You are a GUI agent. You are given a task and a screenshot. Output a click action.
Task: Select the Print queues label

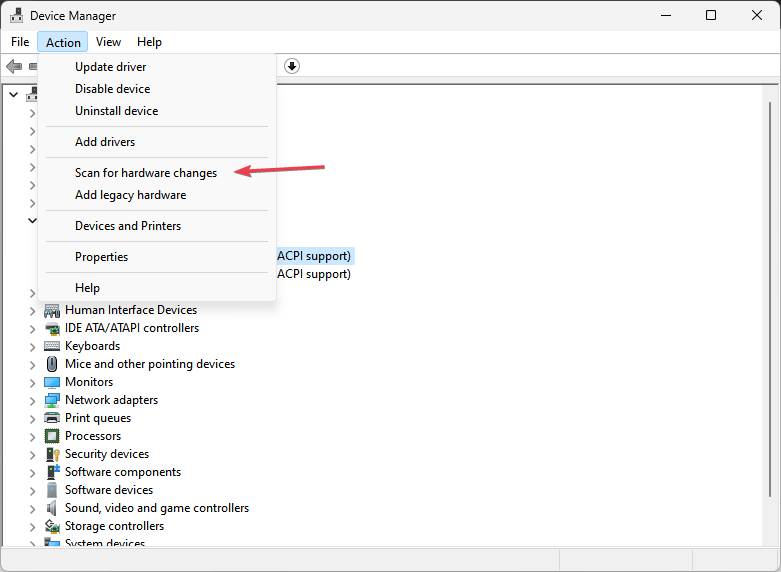pyautogui.click(x=98, y=418)
